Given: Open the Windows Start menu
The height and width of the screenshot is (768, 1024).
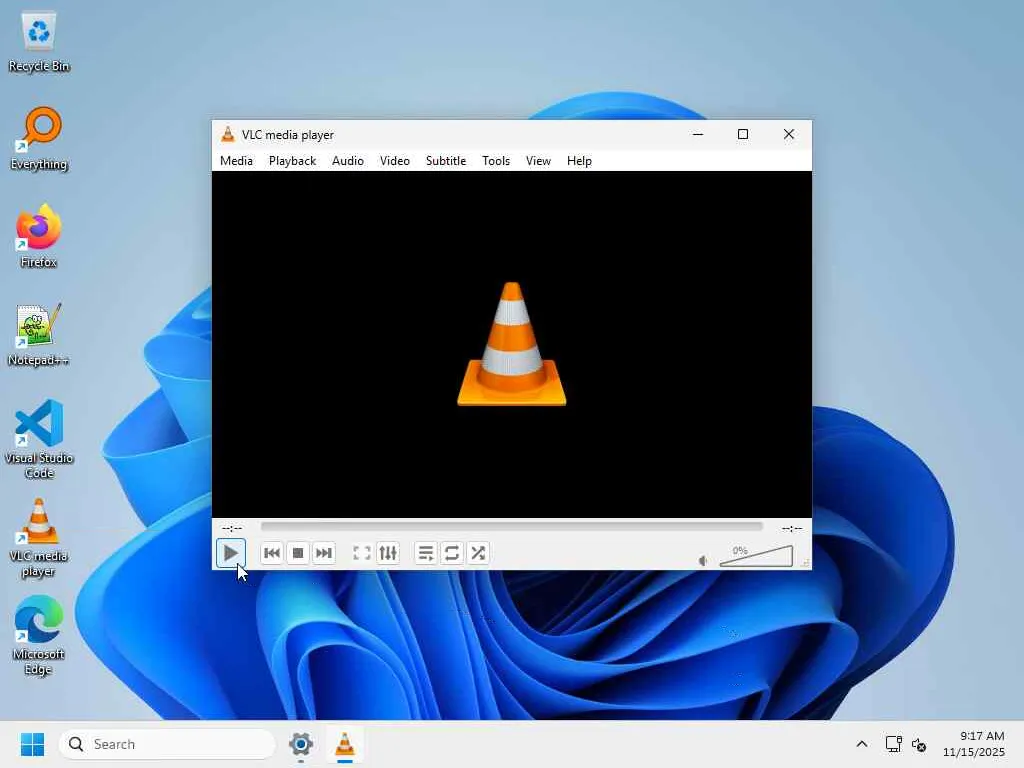Looking at the screenshot, I should tap(32, 744).
